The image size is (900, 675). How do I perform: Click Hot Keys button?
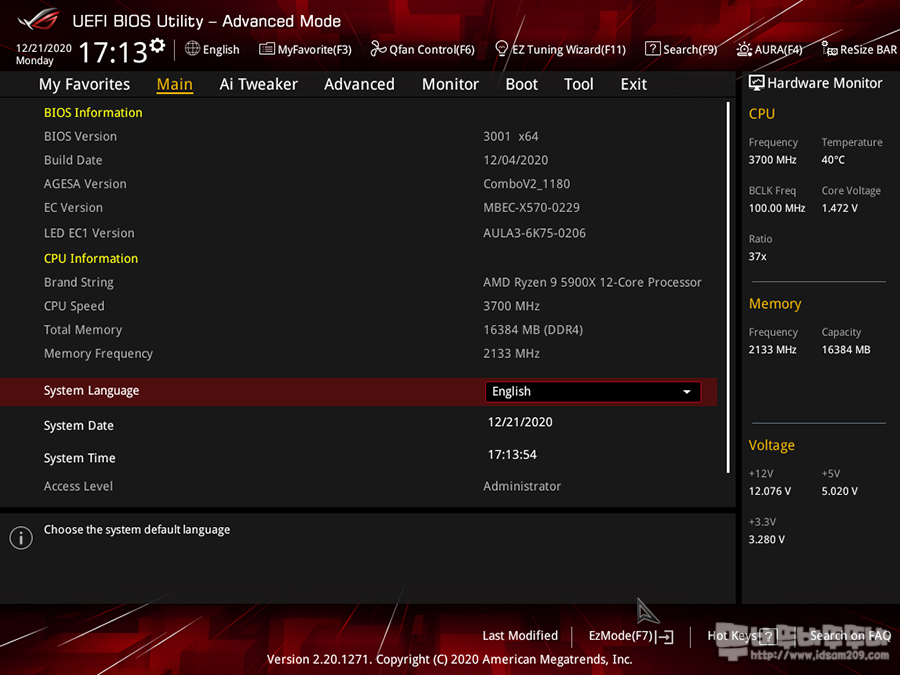coord(732,636)
